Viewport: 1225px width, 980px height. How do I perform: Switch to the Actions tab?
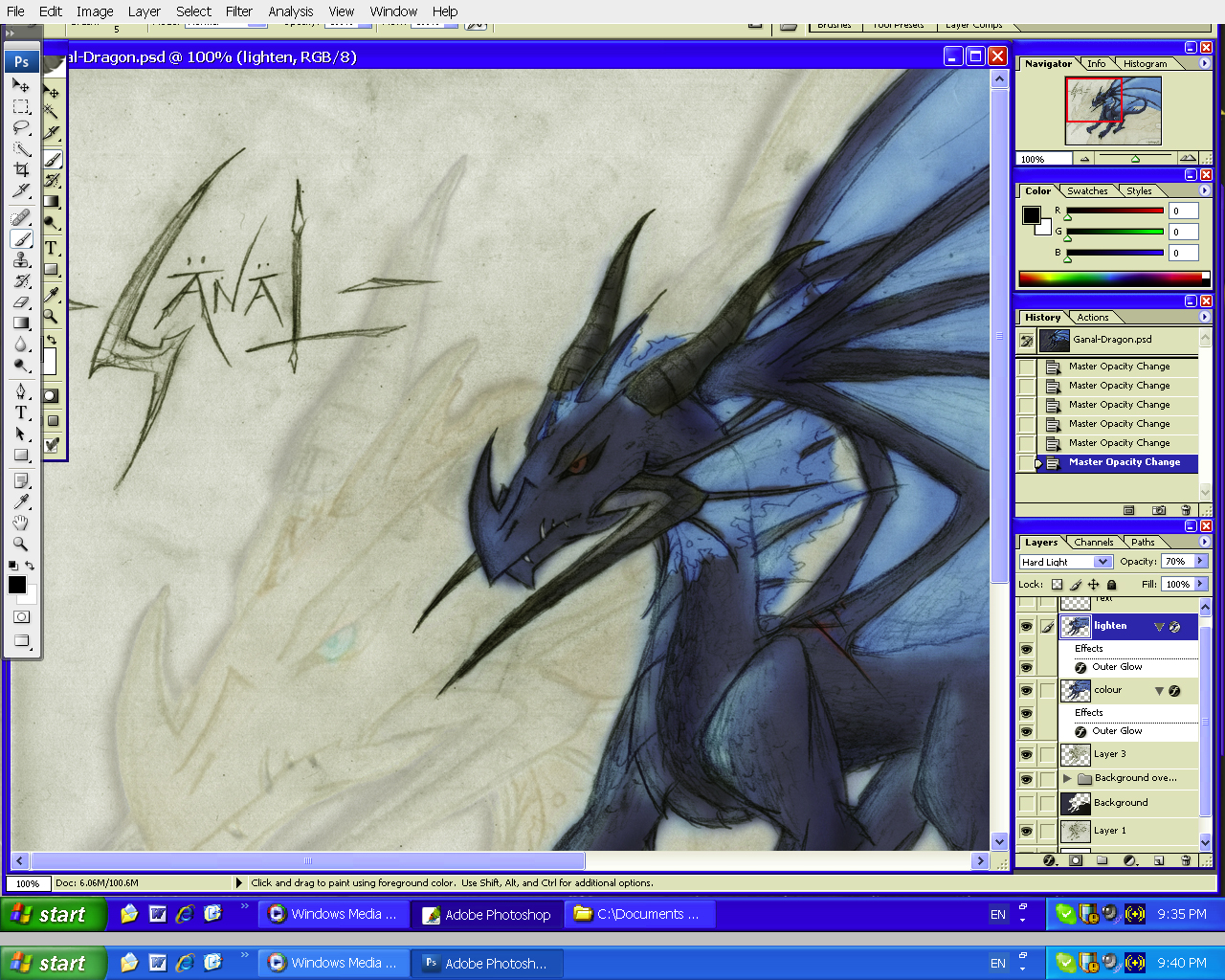(x=1093, y=317)
